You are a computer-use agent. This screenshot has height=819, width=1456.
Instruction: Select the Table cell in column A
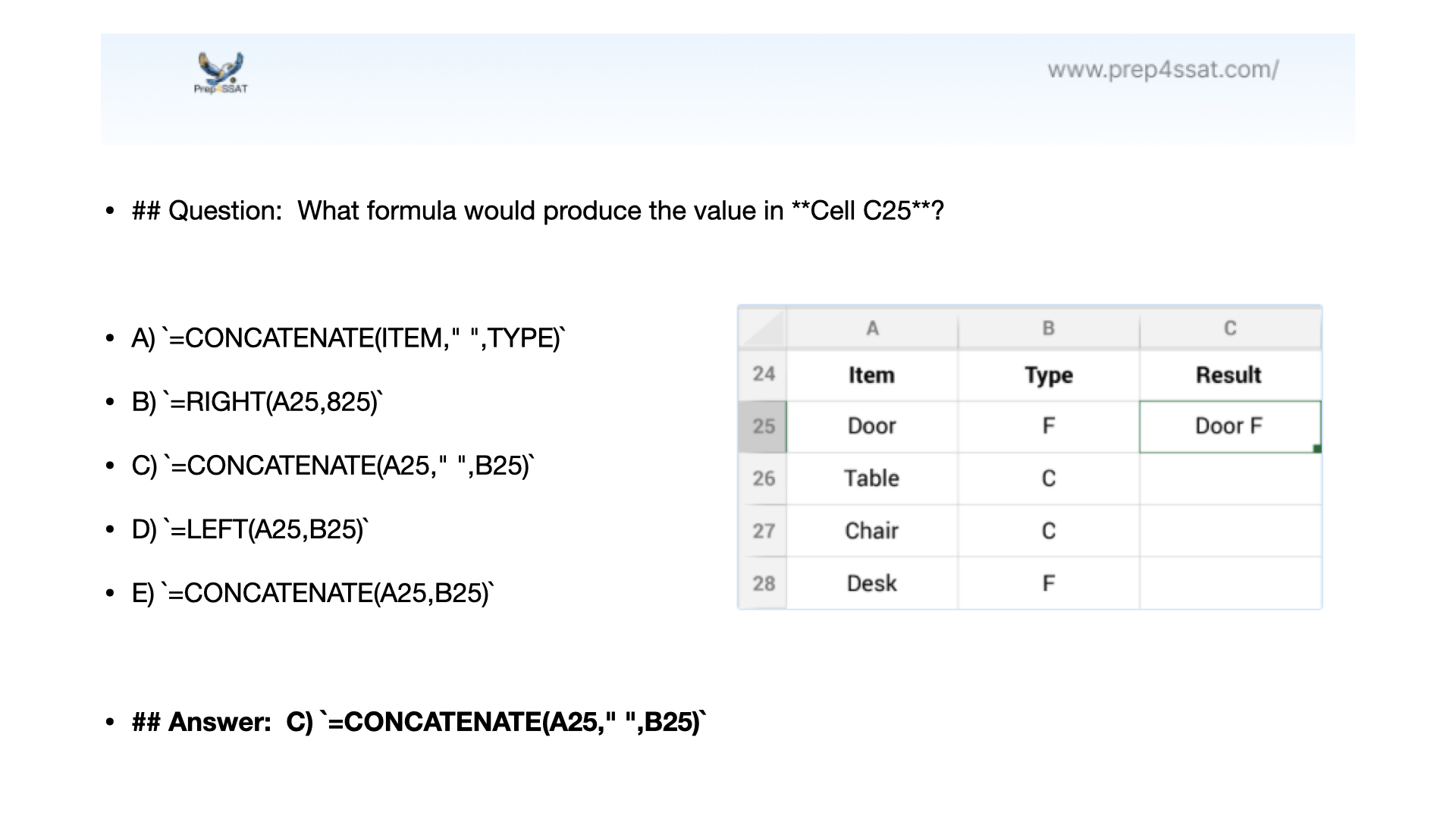(x=871, y=479)
